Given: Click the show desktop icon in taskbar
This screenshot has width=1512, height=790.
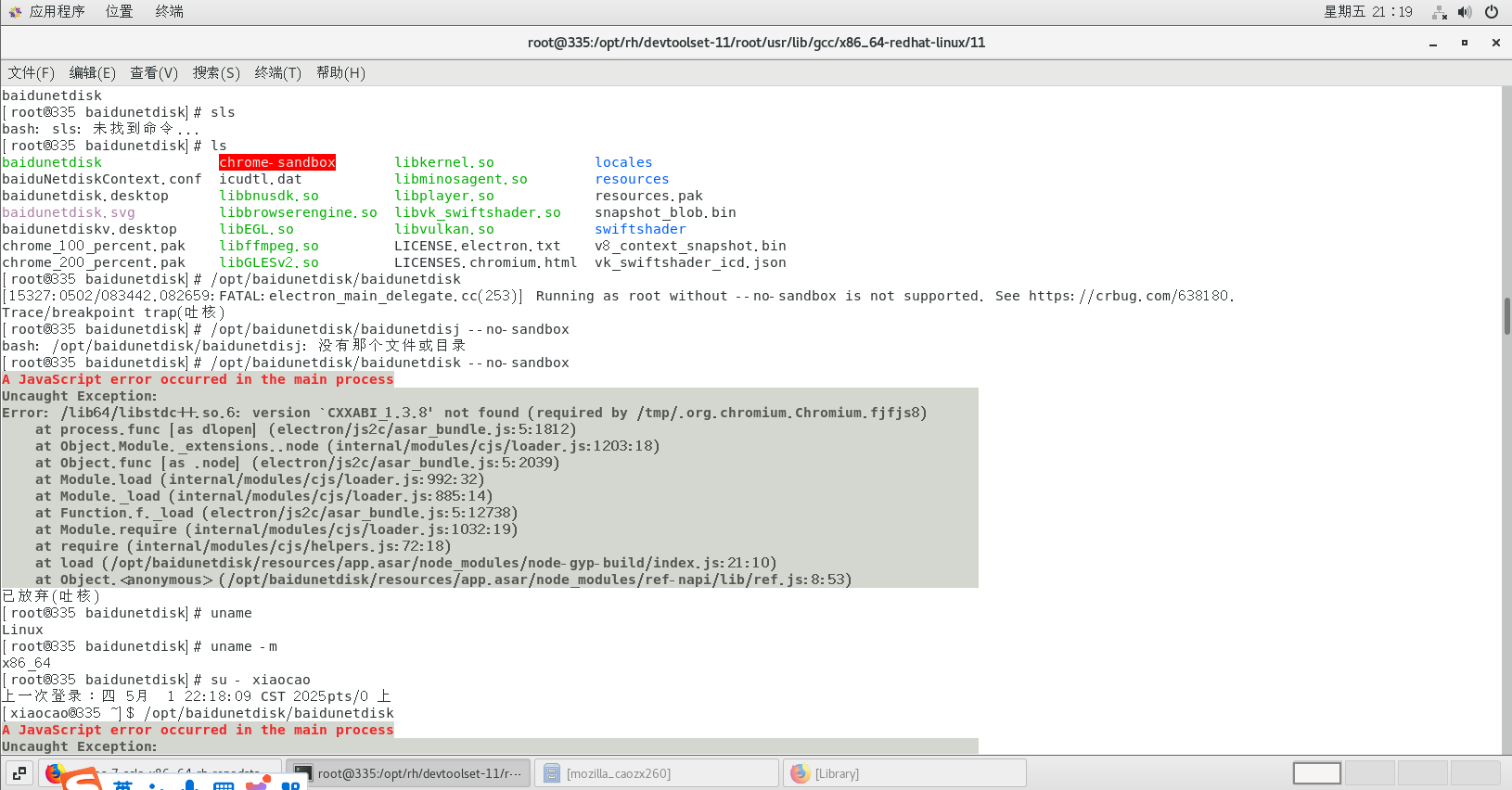Looking at the screenshot, I should point(19,772).
